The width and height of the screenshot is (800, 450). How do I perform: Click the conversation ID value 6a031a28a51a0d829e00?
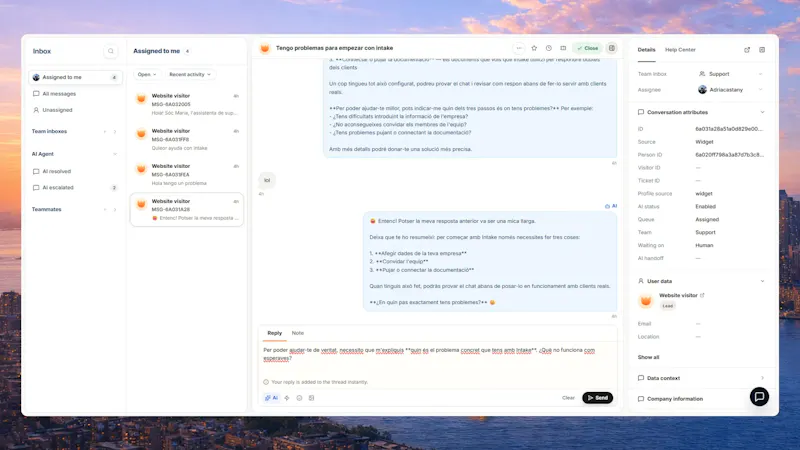(x=729, y=129)
